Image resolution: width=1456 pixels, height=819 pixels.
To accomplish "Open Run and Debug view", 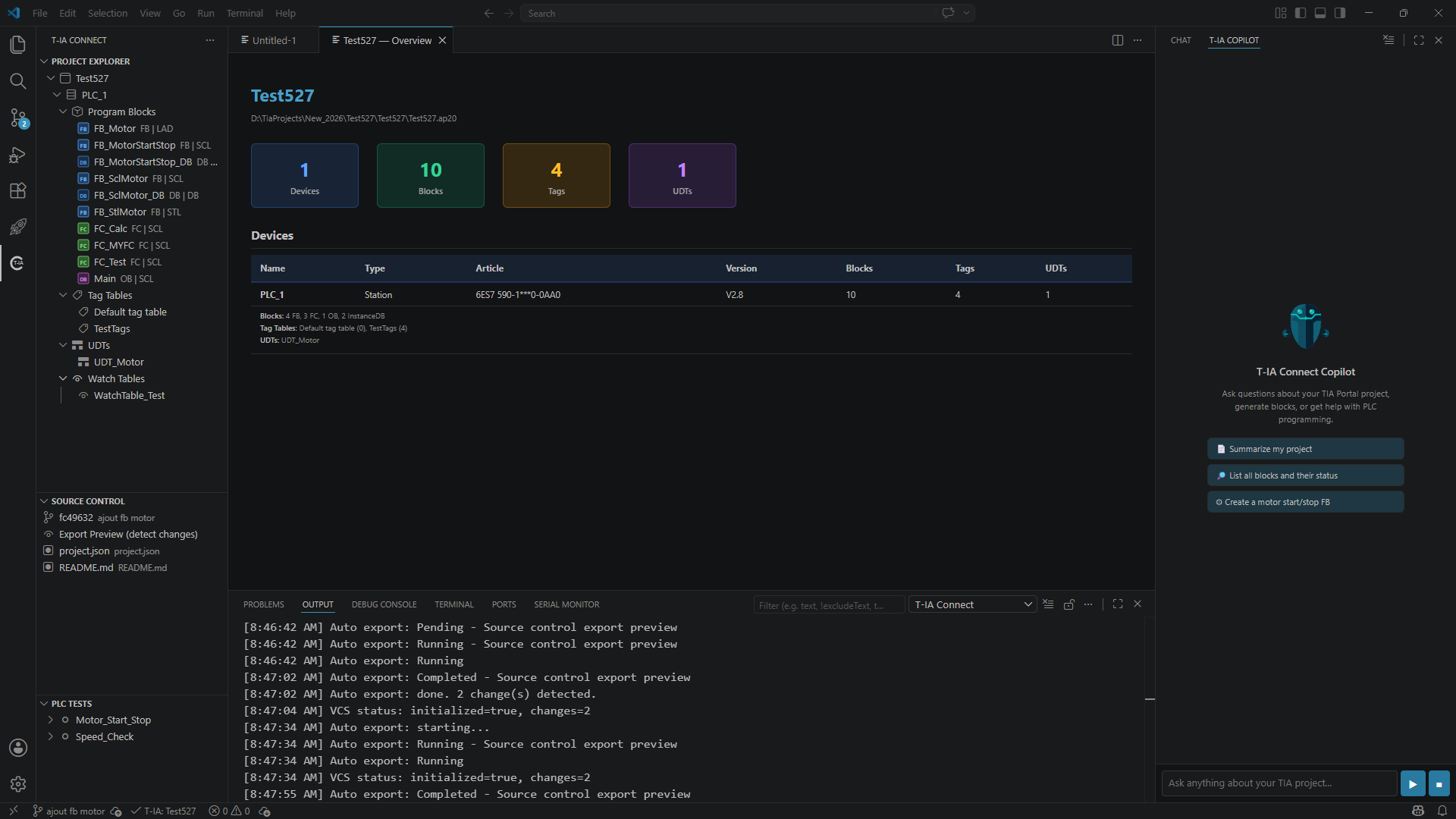I will pyautogui.click(x=17, y=155).
